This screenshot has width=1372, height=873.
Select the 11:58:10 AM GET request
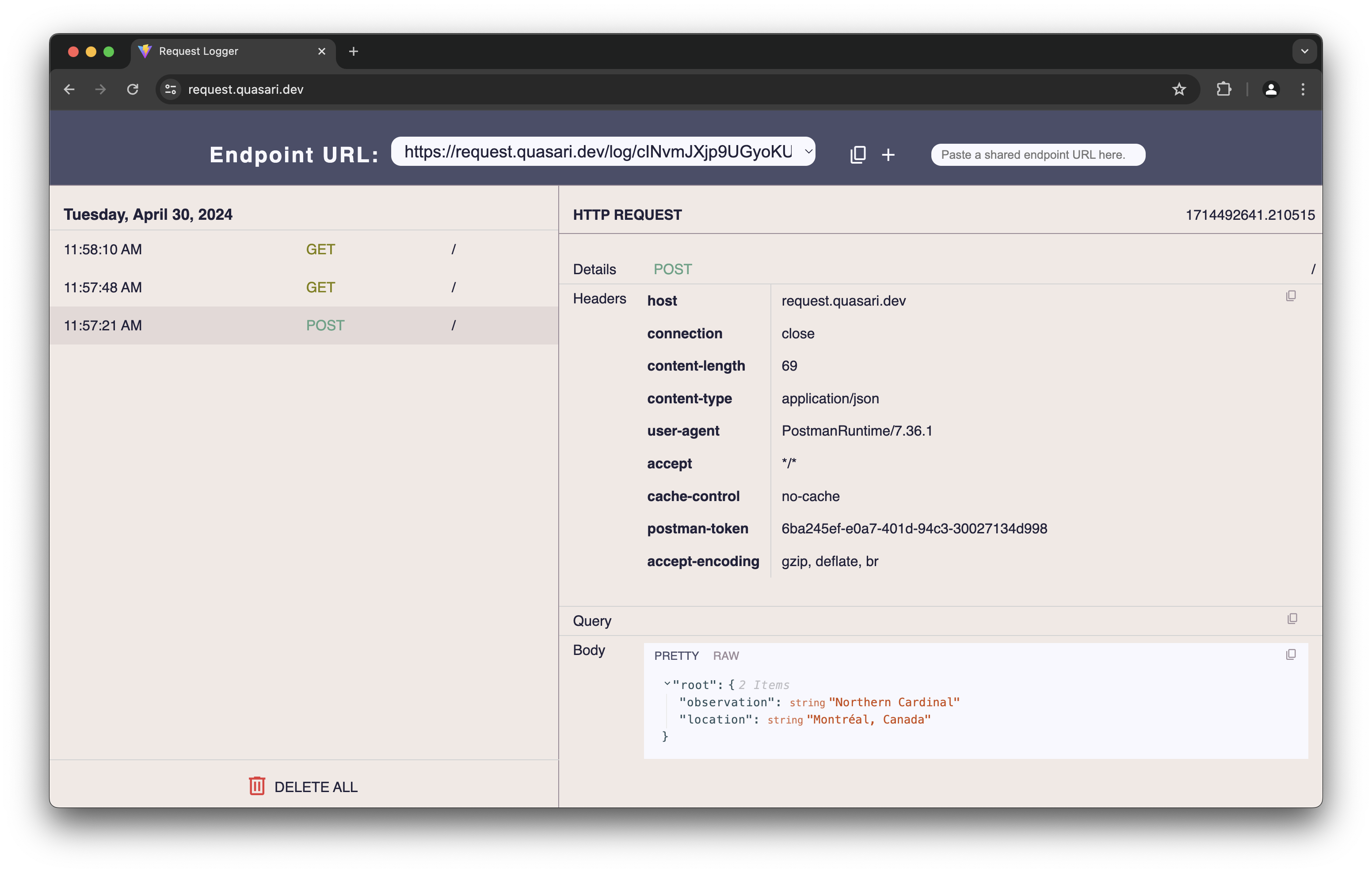tap(304, 250)
